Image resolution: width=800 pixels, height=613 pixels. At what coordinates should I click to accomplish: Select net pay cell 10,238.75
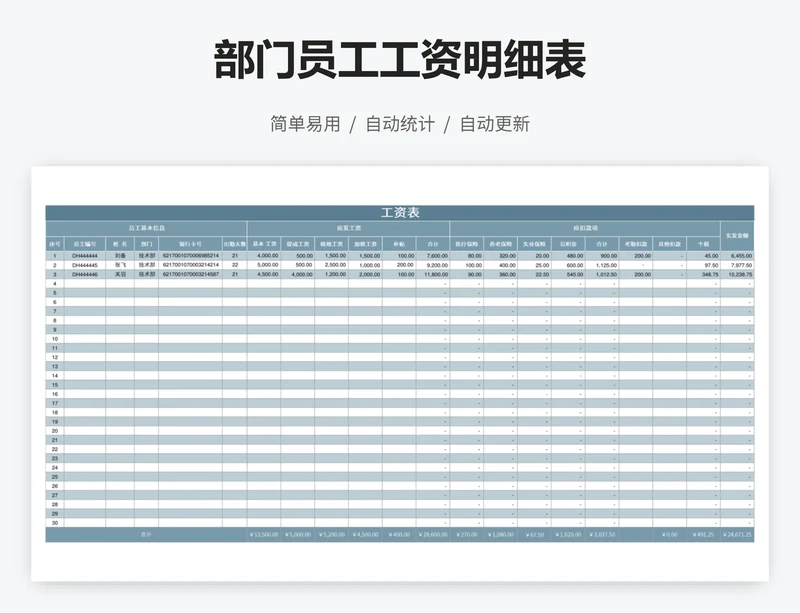[x=737, y=275]
